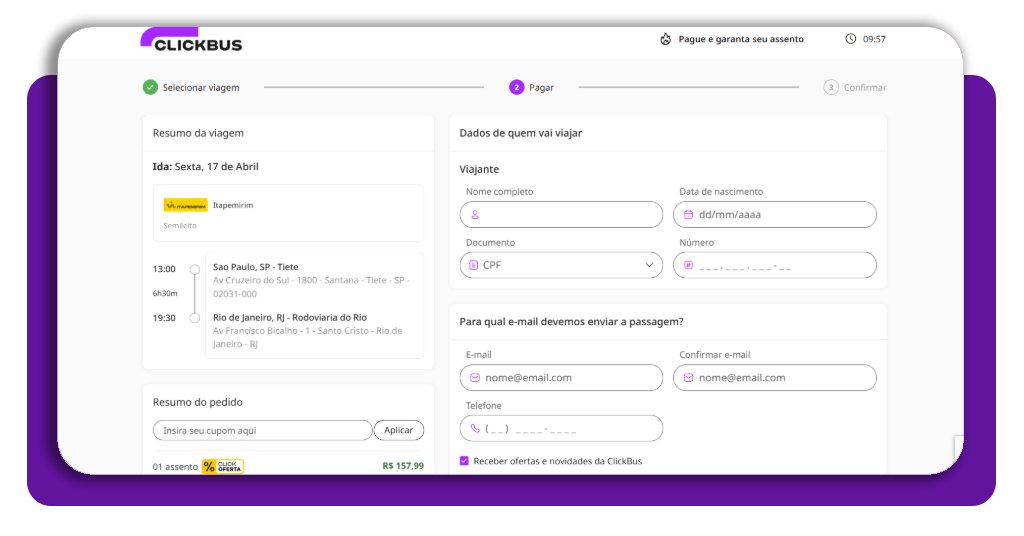The width and height of the screenshot is (1024, 536).
Task: Click the green checkmark for Selecionar viagem
Action: (x=150, y=87)
